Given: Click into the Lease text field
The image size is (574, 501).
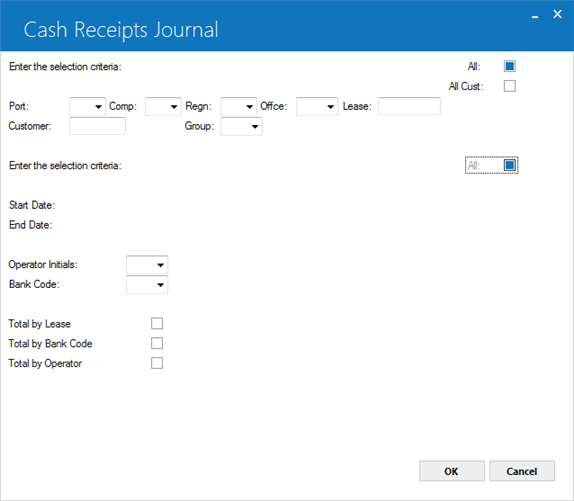Looking at the screenshot, I should 409,106.
